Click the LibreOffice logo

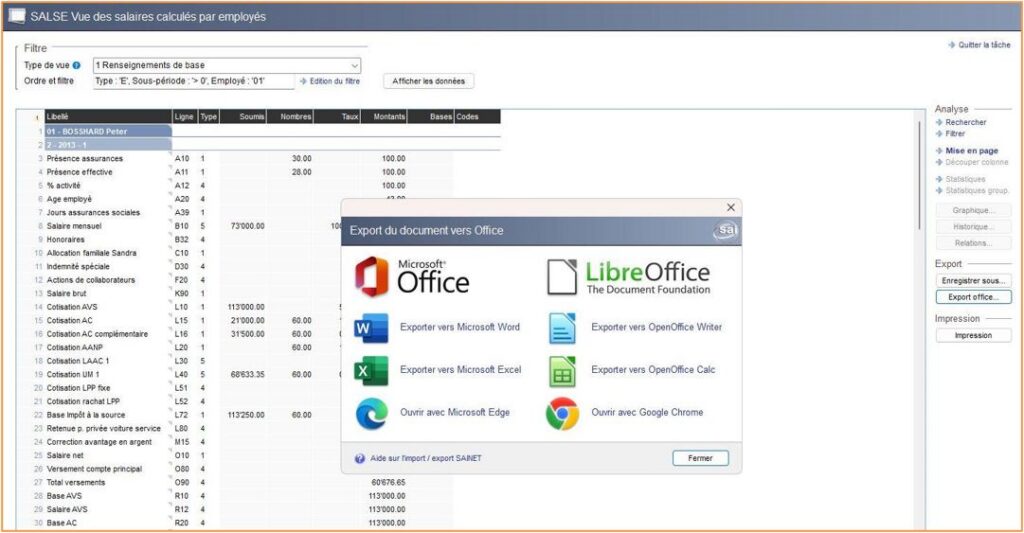[628, 277]
